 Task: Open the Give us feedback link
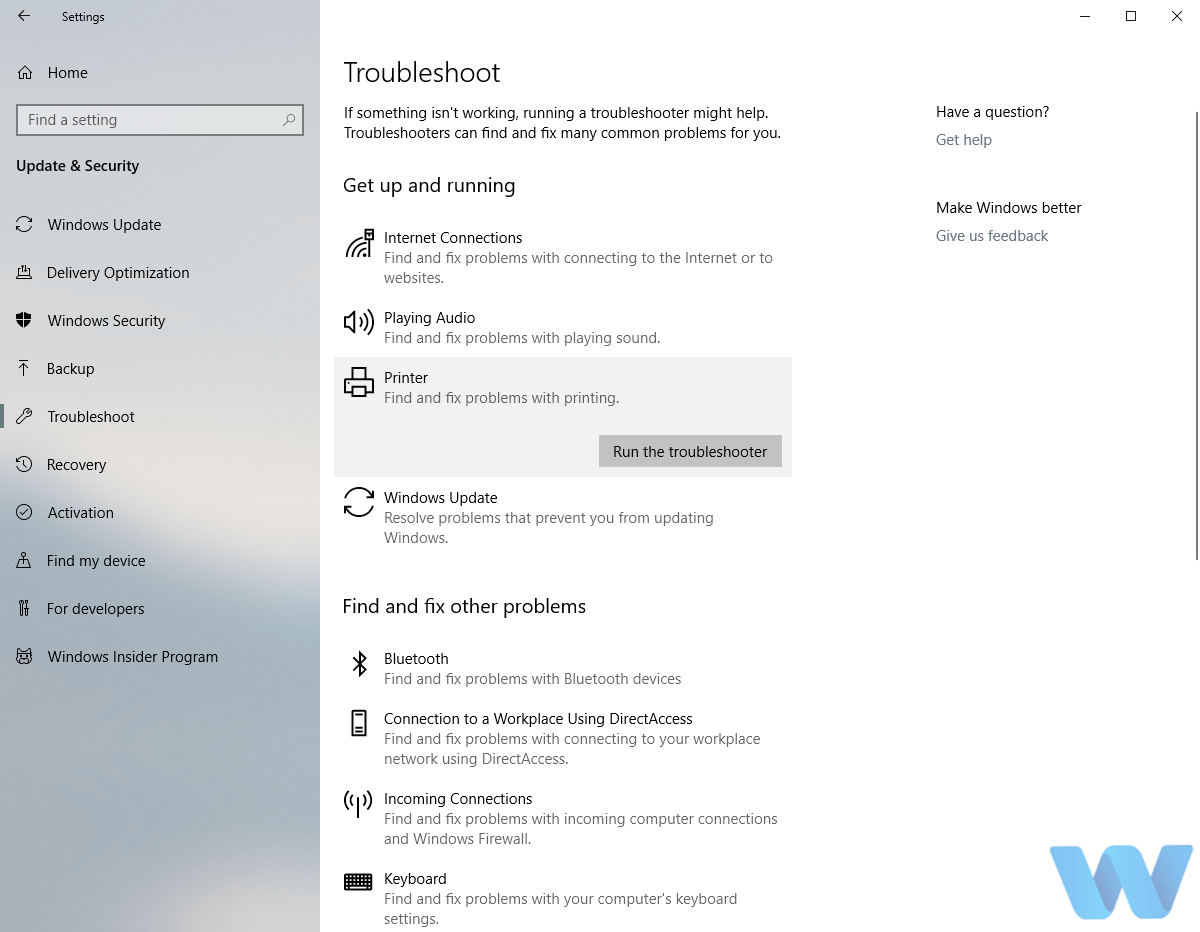point(992,236)
